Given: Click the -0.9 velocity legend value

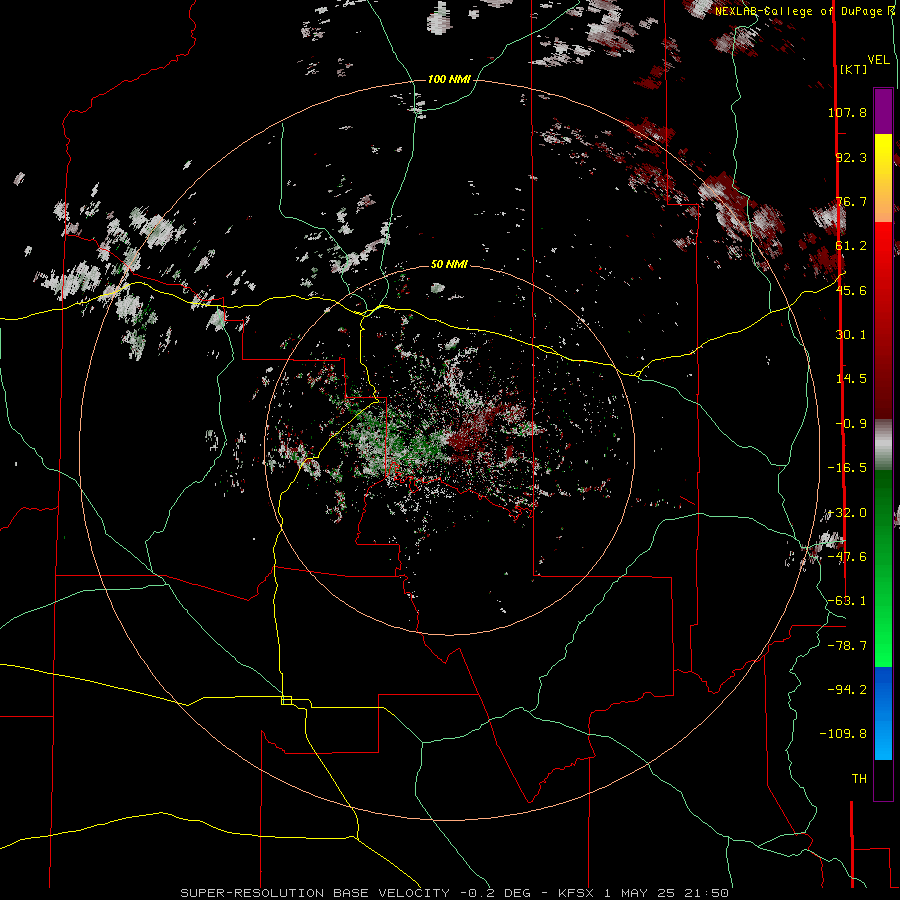Looking at the screenshot, I should (x=851, y=424).
